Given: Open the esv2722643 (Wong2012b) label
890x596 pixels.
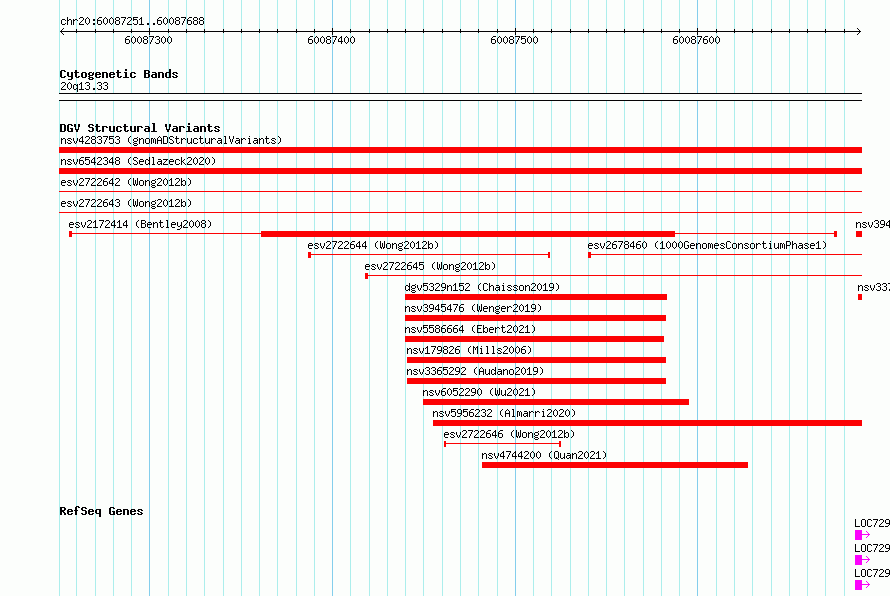Looking at the screenshot, I should (126, 203).
